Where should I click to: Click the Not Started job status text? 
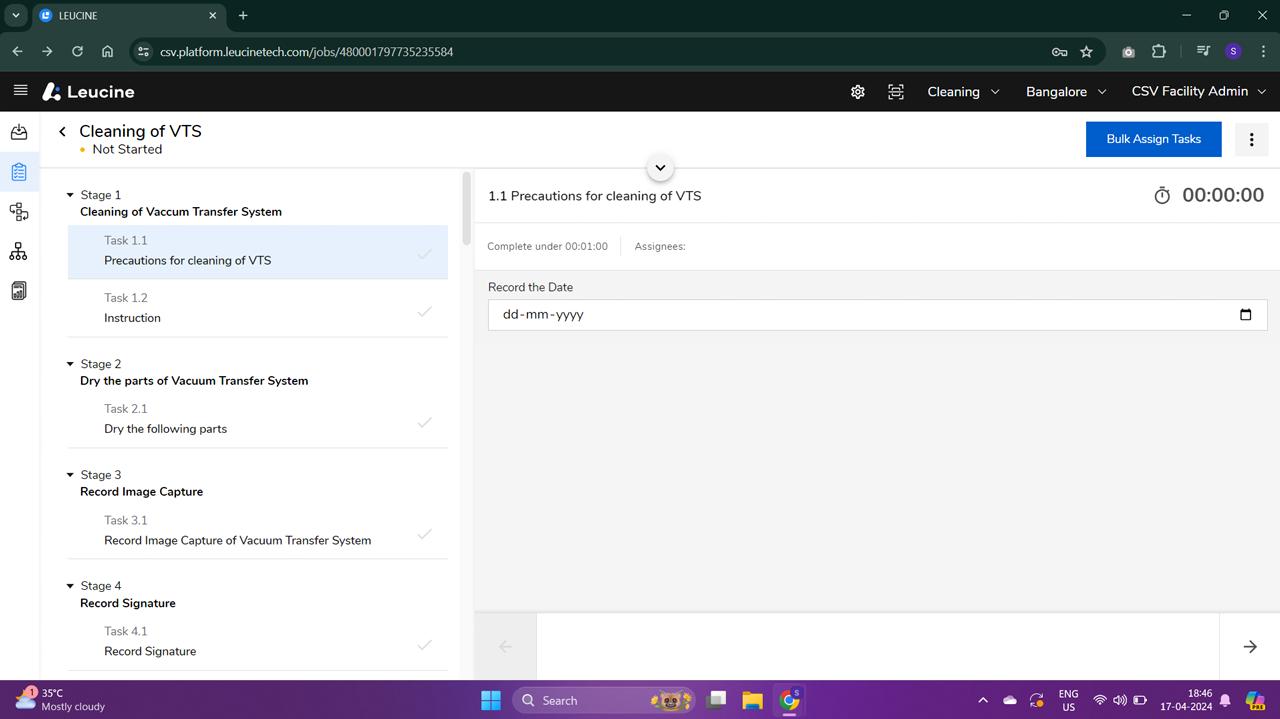[x=127, y=150]
